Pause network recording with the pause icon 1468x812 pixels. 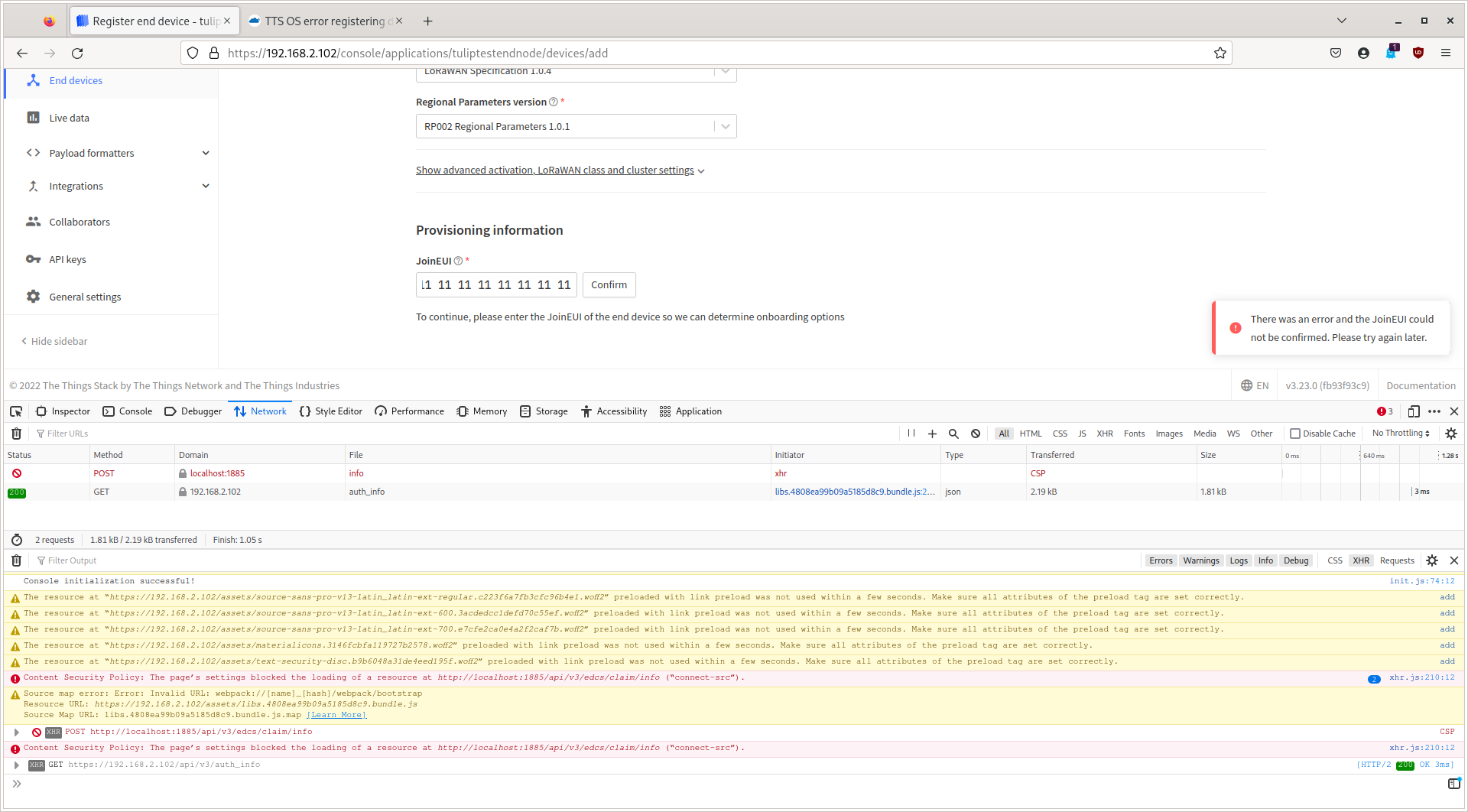point(911,434)
